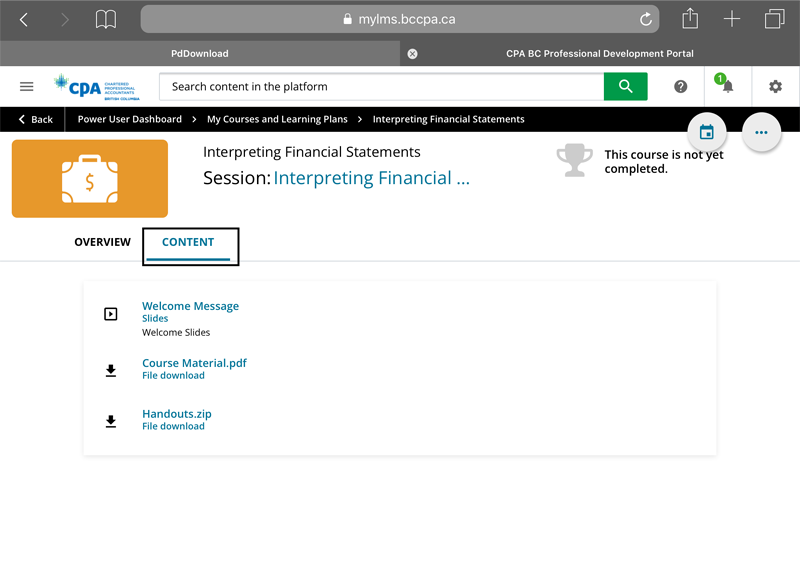Image resolution: width=800 pixels, height=580 pixels.
Task: Click the search content input field
Action: [380, 87]
